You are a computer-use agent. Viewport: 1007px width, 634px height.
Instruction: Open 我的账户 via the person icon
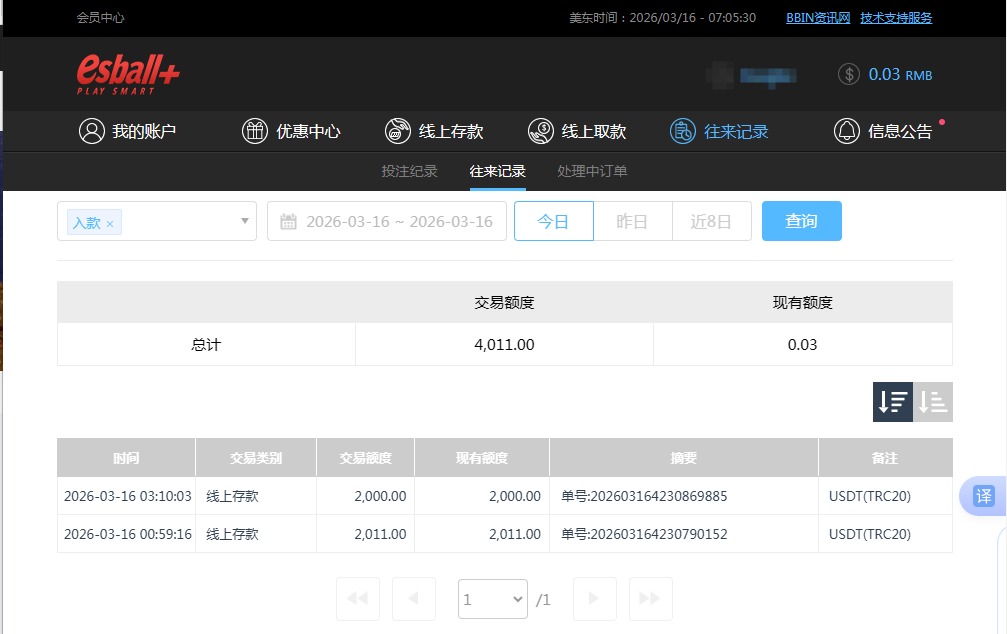tap(92, 131)
